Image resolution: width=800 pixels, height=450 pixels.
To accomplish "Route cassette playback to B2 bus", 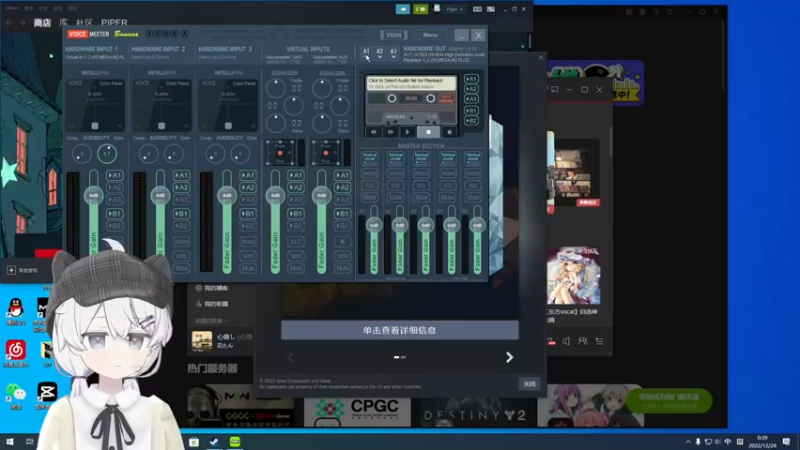I will click(x=471, y=120).
